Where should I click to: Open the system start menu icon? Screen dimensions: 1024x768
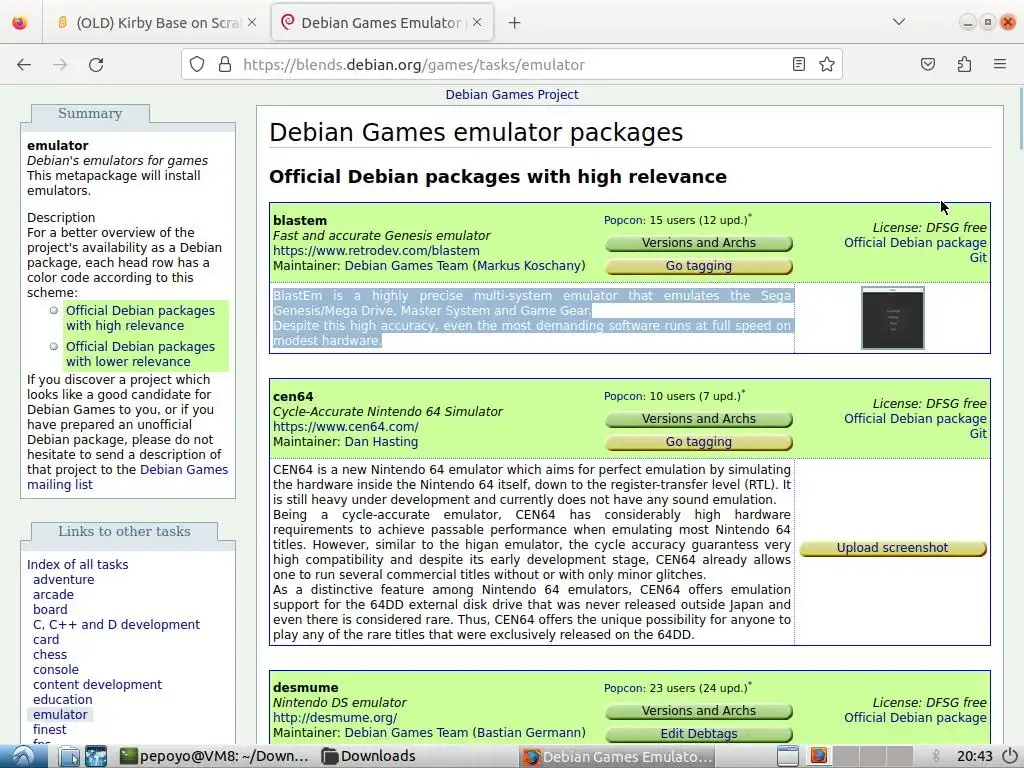coord(23,756)
